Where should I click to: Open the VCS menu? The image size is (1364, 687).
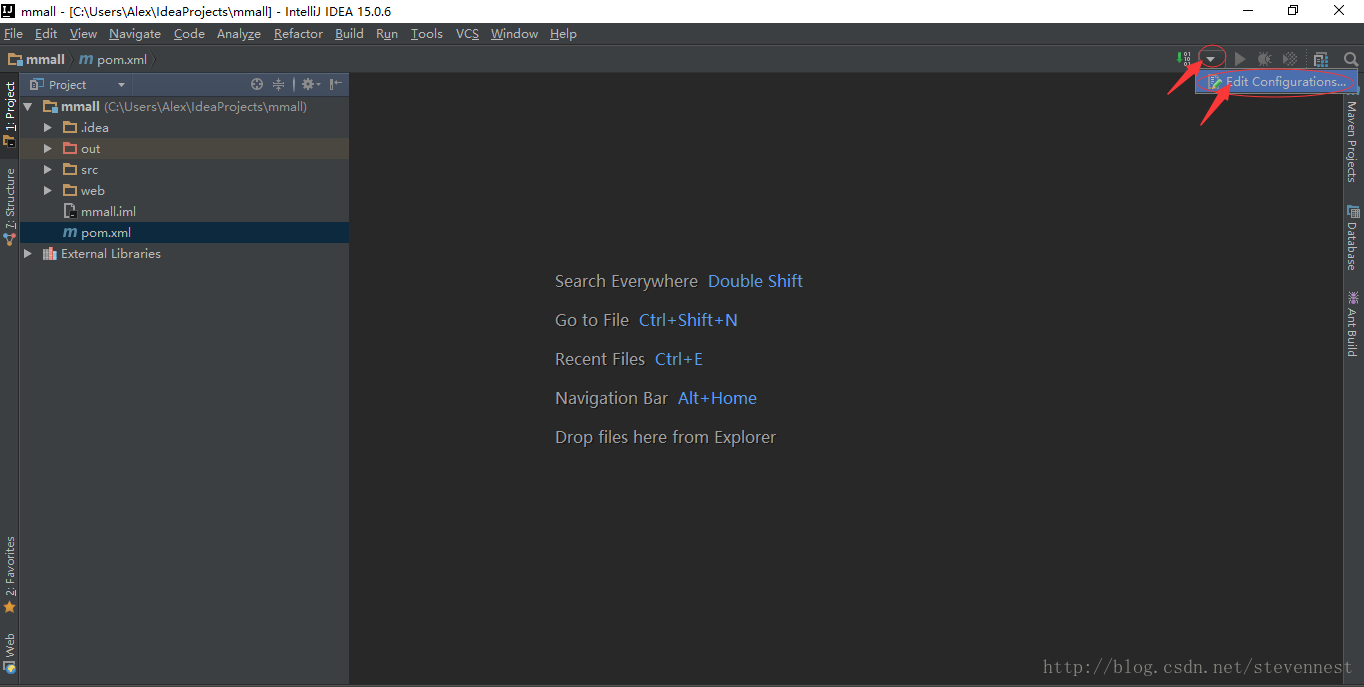[x=467, y=34]
